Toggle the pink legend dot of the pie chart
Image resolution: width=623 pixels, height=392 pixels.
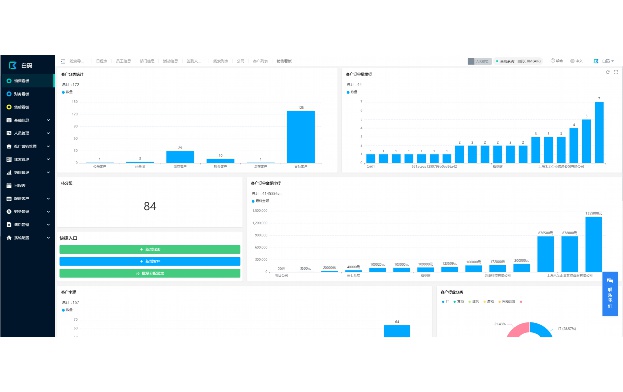[x=521, y=302]
